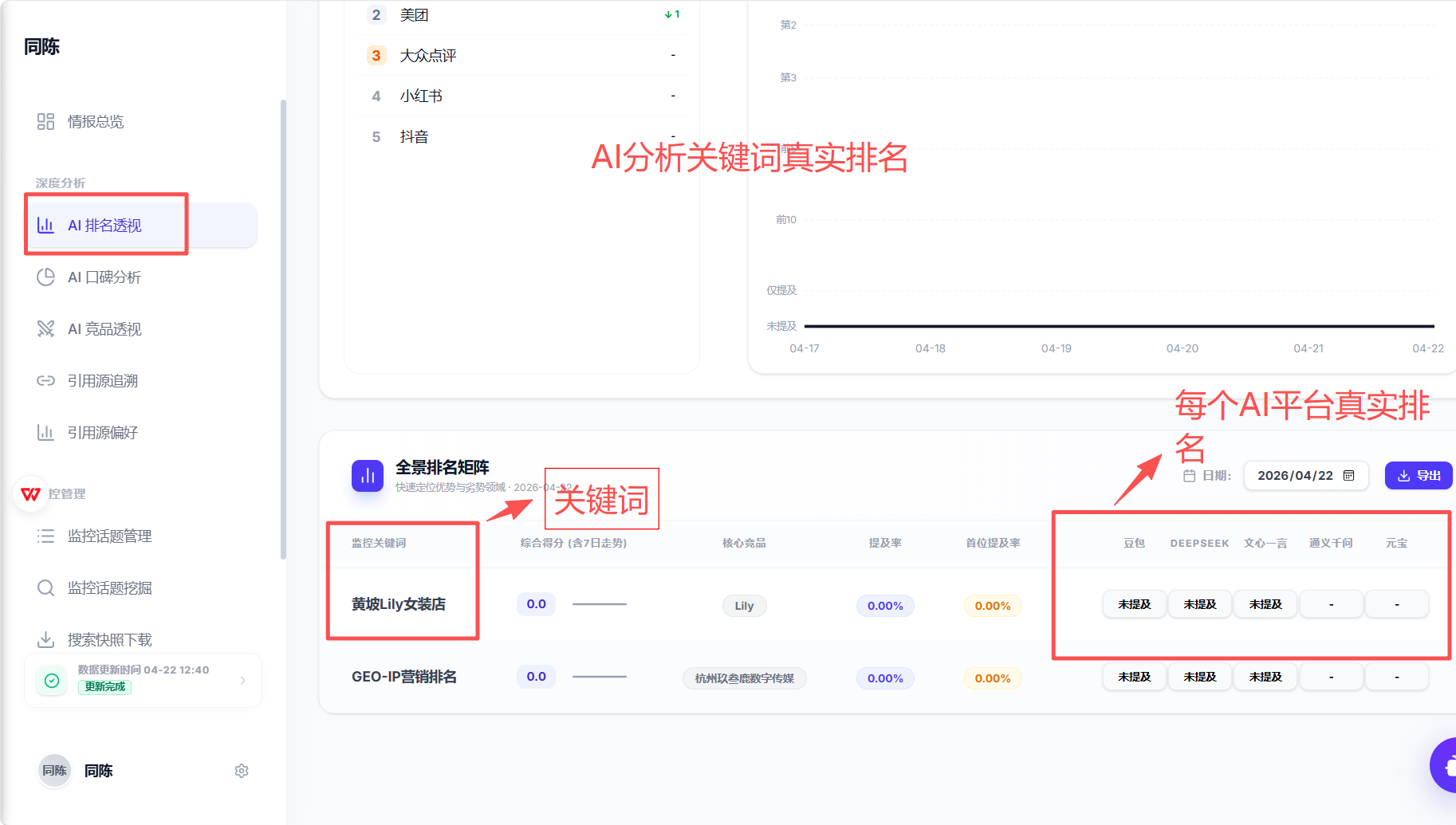1456x825 pixels.
Task: Click the AI 竞品透视 crossed swords icon
Action: pyautogui.click(x=45, y=329)
